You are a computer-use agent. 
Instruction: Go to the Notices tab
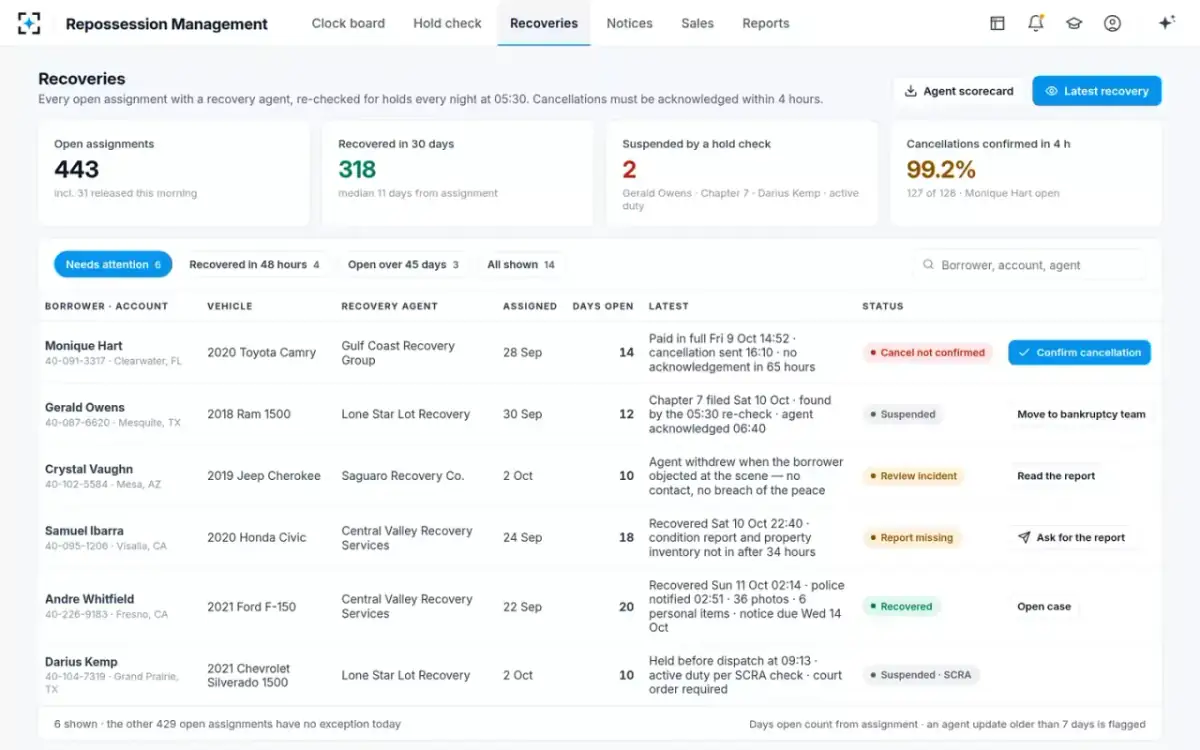[630, 23]
